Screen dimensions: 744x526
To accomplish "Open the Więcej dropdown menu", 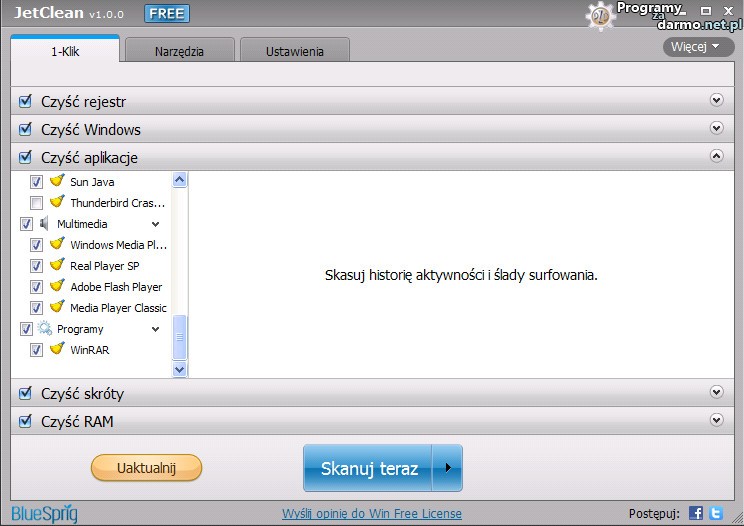I will (697, 47).
